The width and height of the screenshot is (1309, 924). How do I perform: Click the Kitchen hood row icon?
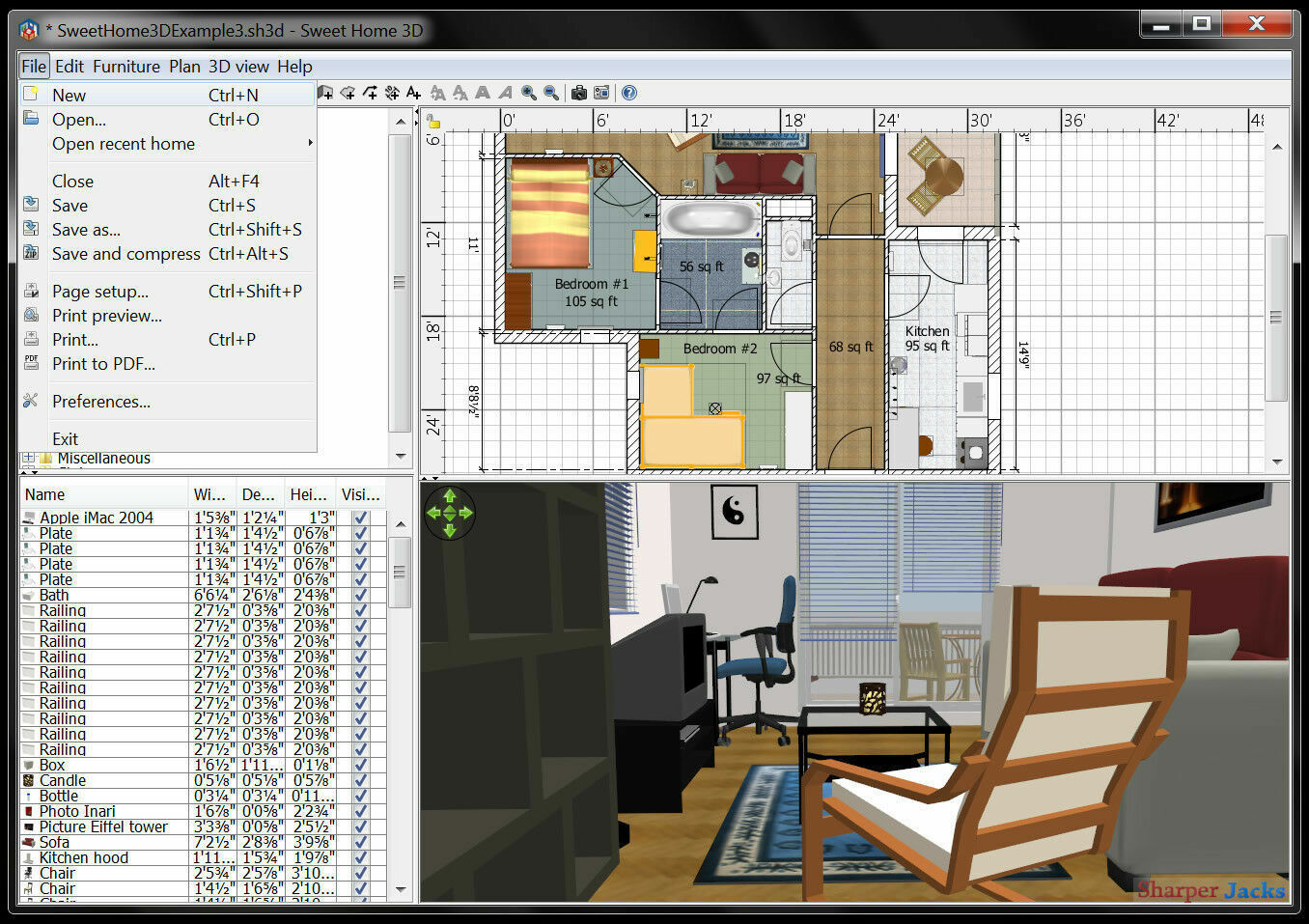[29, 857]
